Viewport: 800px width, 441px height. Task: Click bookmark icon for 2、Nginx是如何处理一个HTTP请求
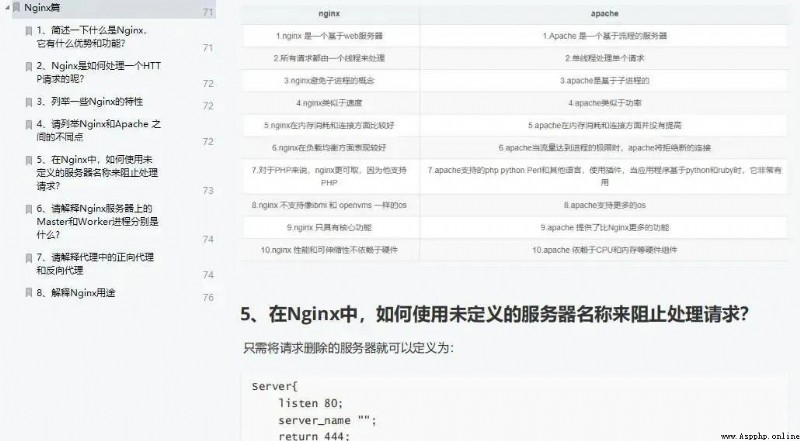(29, 67)
